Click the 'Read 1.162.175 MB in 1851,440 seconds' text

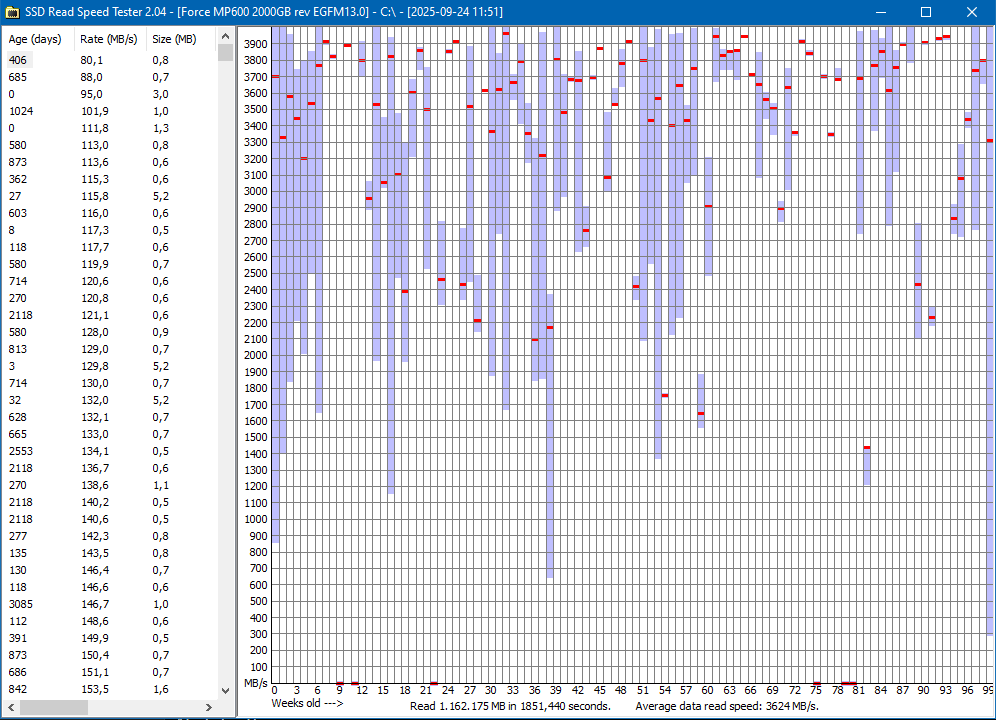click(x=510, y=706)
